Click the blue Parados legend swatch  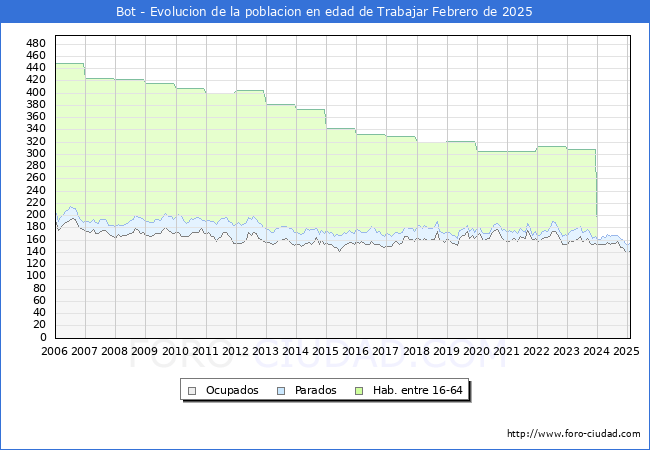(x=281, y=391)
